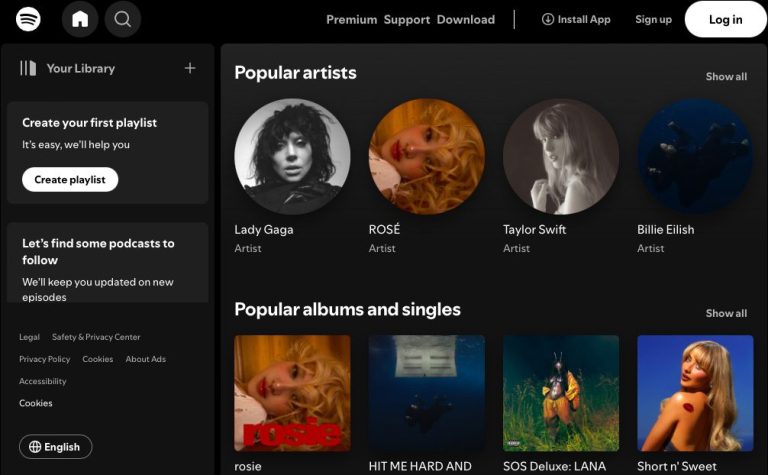This screenshot has width=768, height=475.
Task: Open Cookies link beside Privacy Policy
Action: pos(97,359)
